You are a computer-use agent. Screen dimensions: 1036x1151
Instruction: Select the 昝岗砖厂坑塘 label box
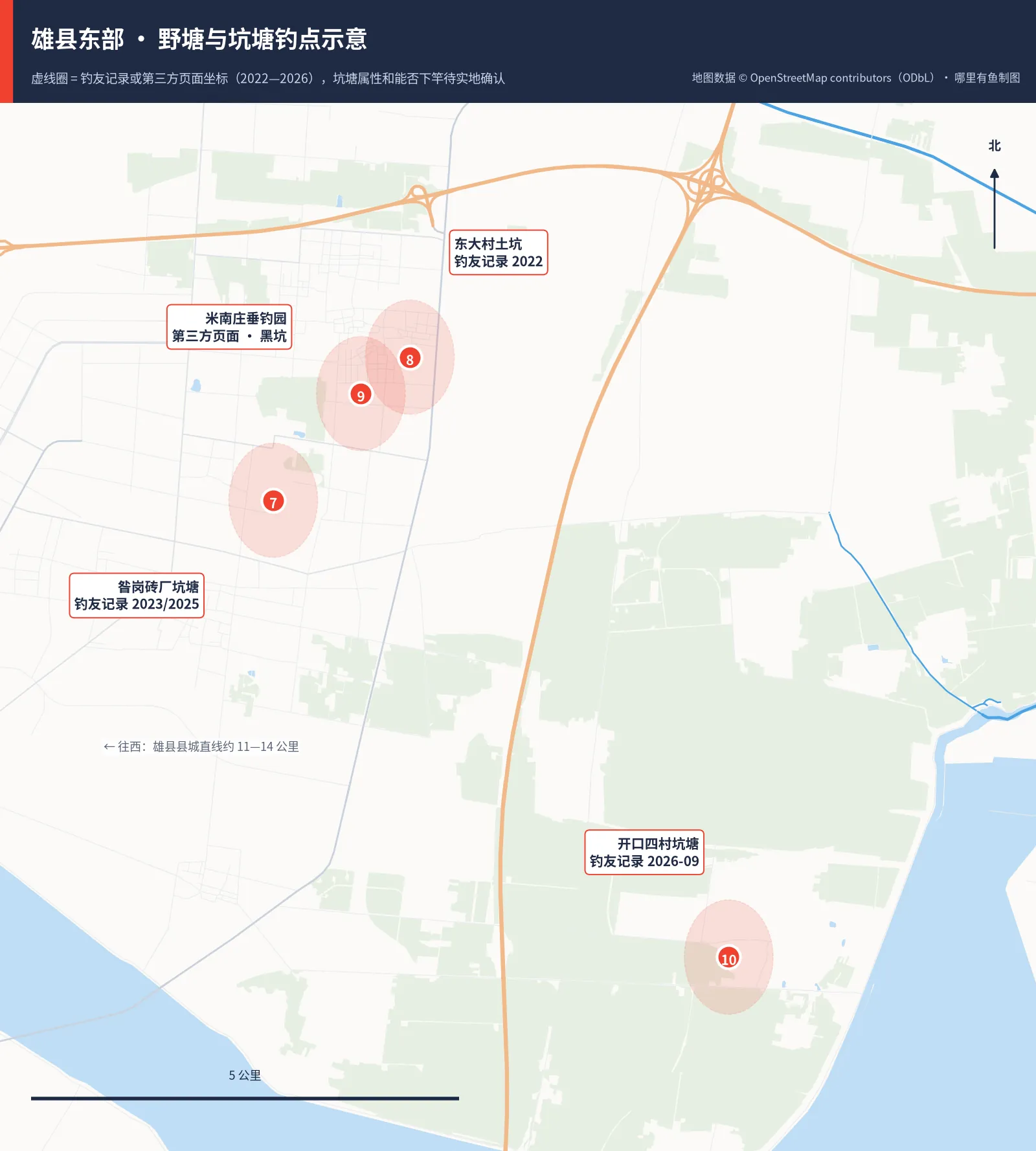tap(137, 596)
